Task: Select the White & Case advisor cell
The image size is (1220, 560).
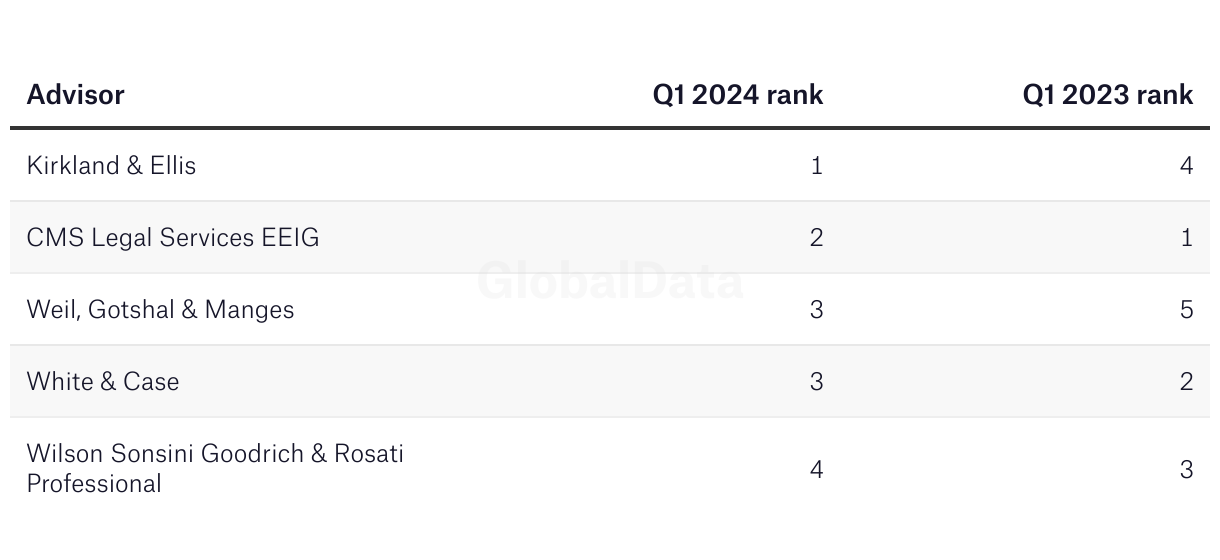Action: pyautogui.click(x=103, y=382)
